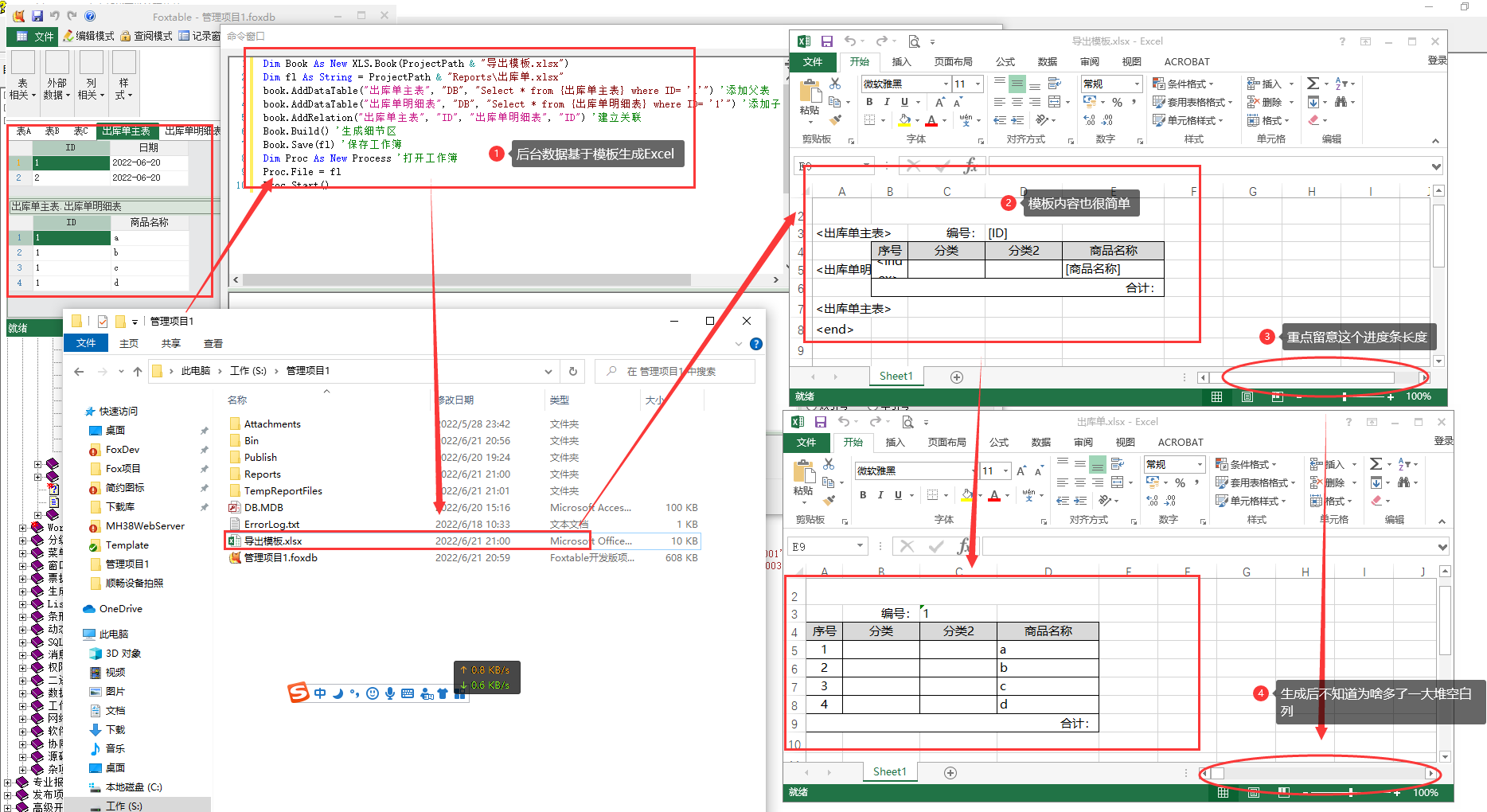The height and width of the screenshot is (812, 1487).
Task: Toggle Underline in 导出模板.xlsx Excel ribbon
Action: (x=904, y=102)
